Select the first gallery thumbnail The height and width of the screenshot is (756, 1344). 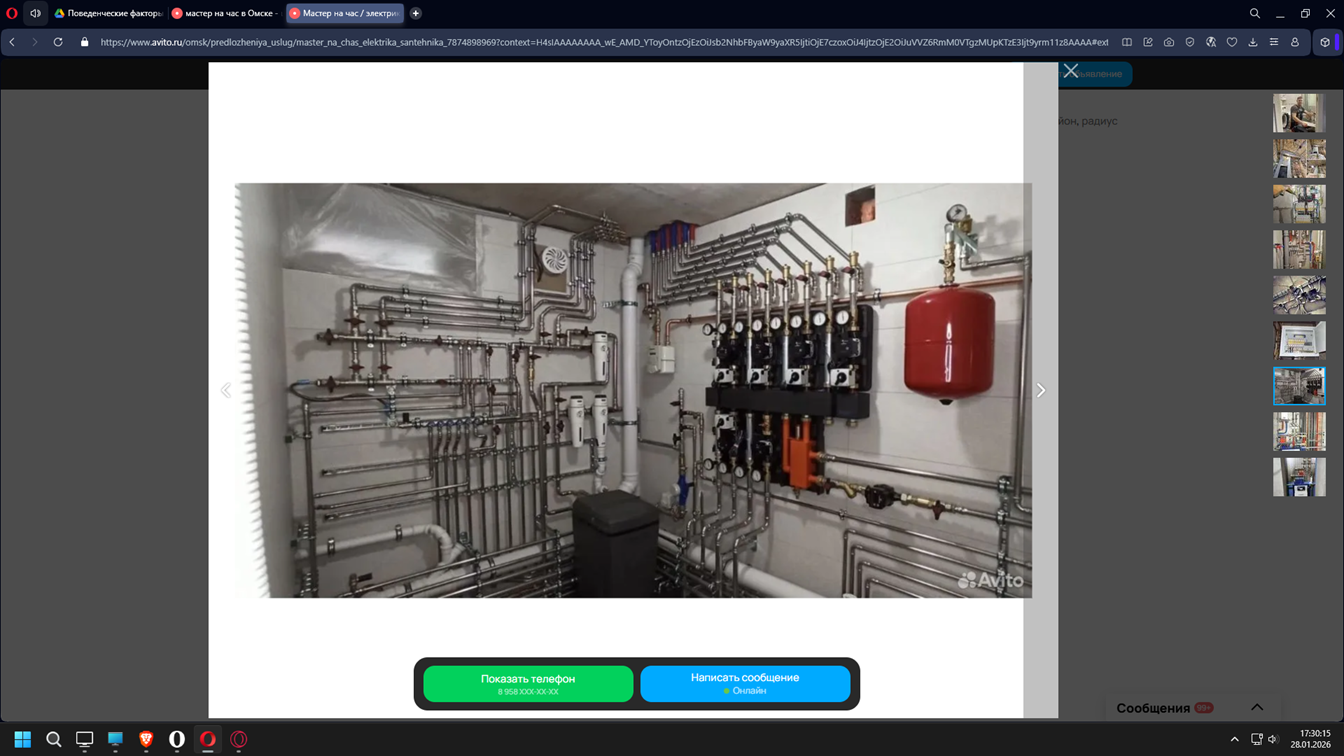pyautogui.click(x=1298, y=113)
